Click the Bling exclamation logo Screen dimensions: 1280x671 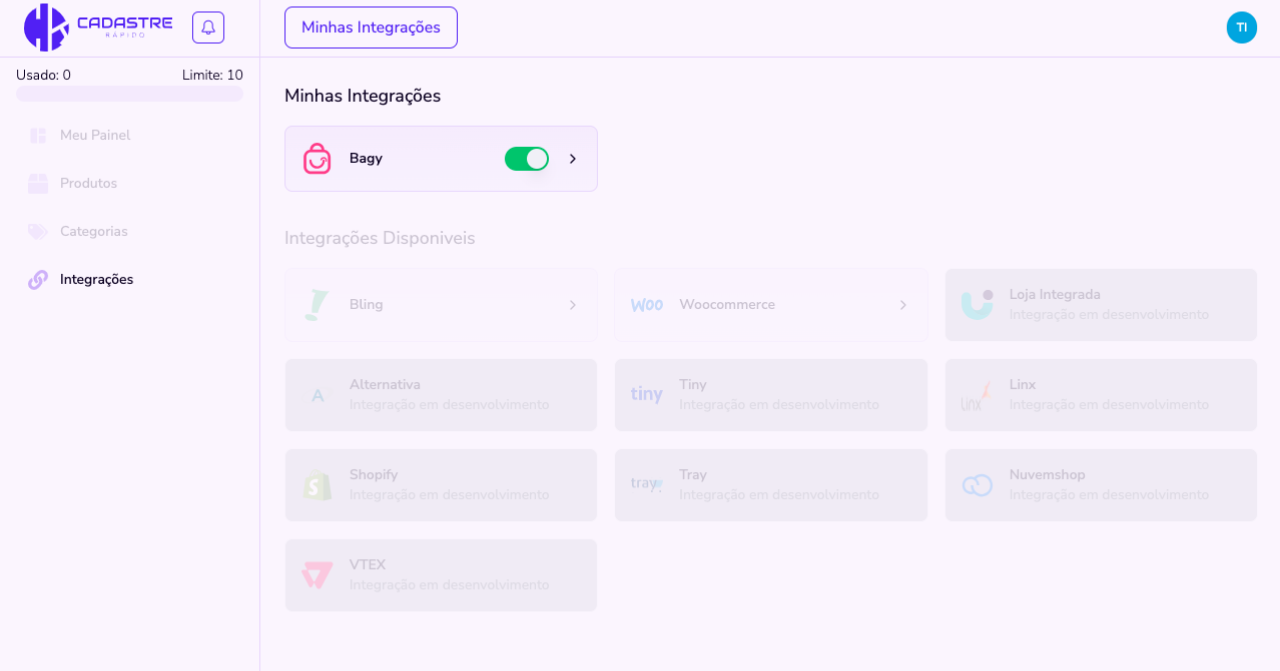coord(317,305)
